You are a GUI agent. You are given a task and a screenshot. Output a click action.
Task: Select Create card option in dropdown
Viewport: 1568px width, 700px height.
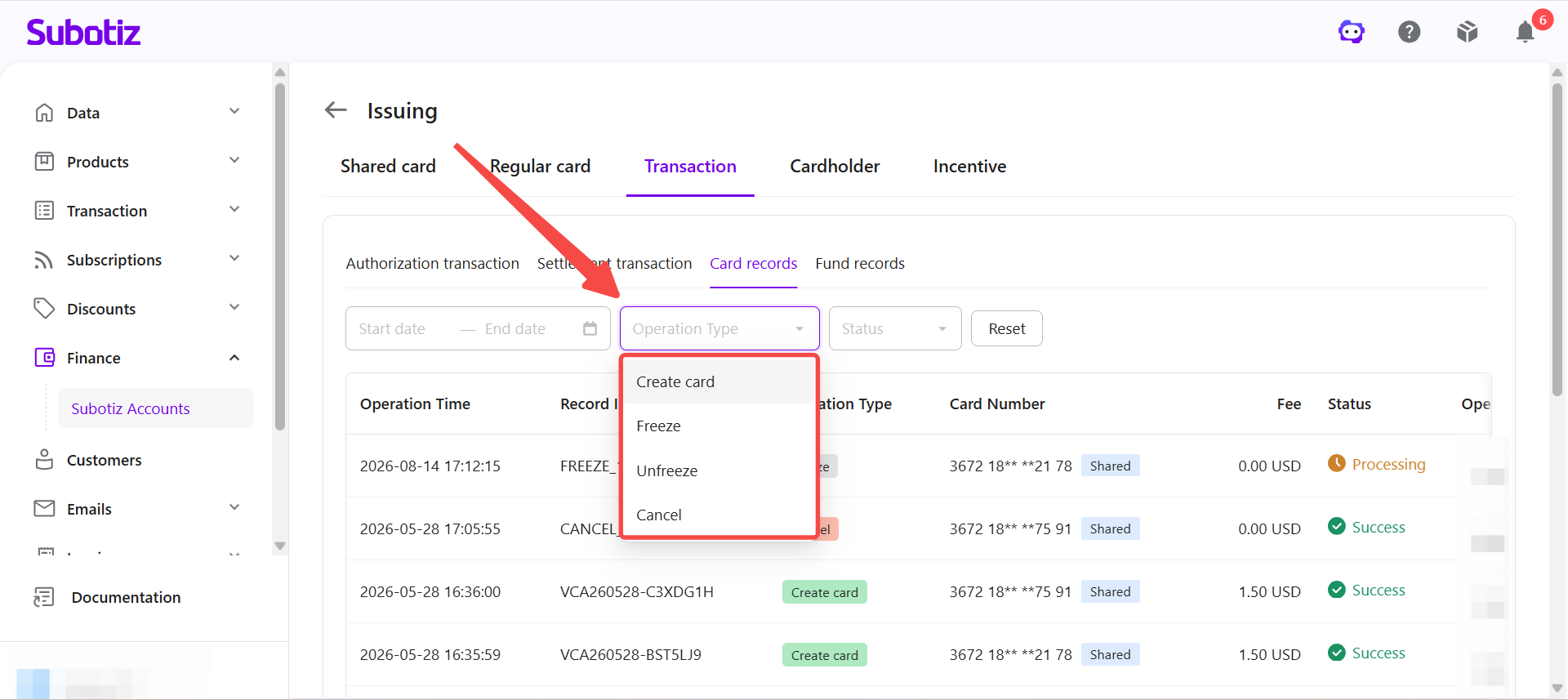click(719, 381)
